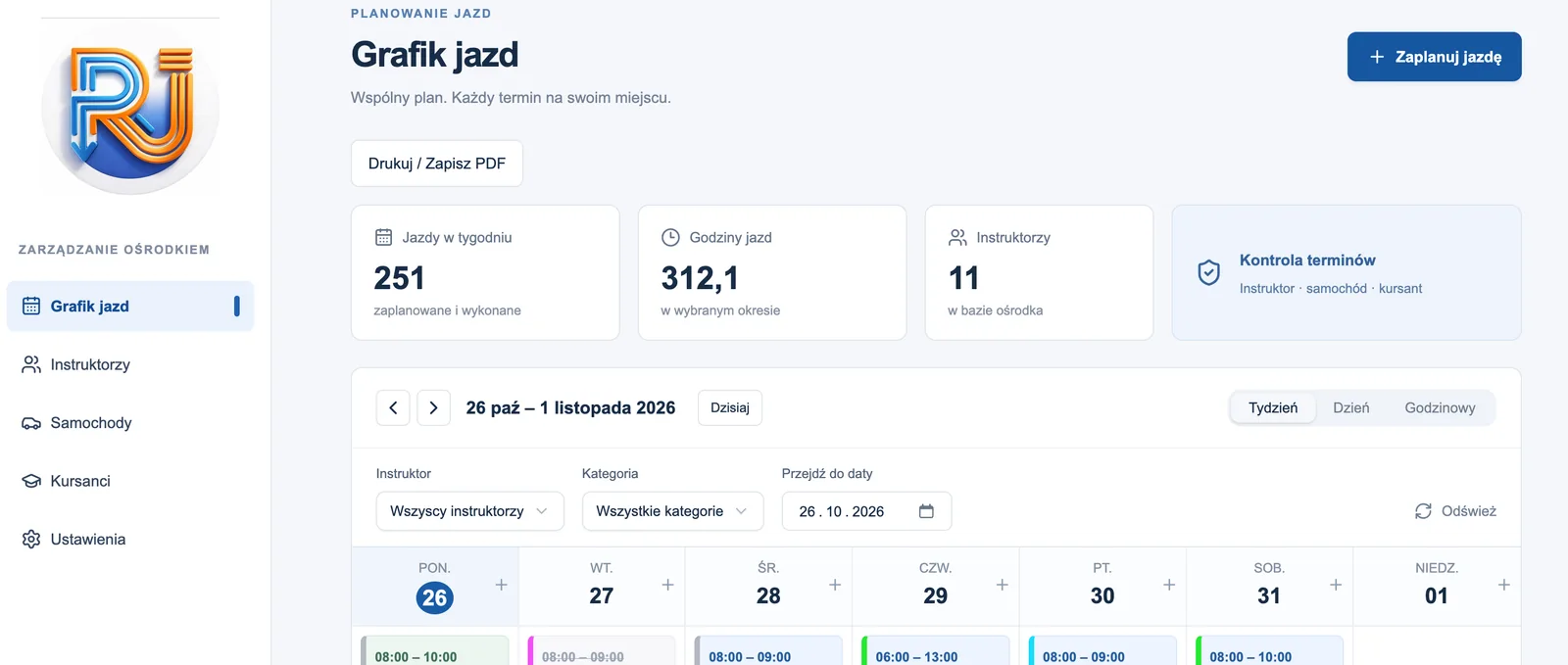The image size is (1568, 665).
Task: Open Monday 08:00 – 10:00 ride
Action: click(x=435, y=651)
